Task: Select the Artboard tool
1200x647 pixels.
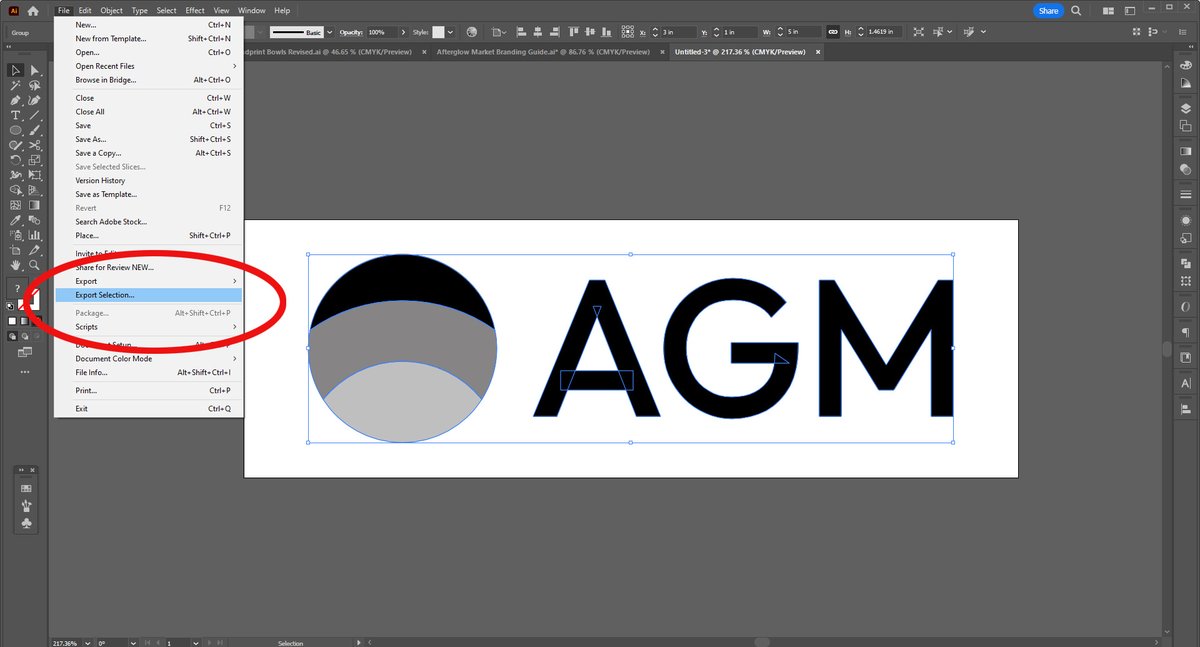Action: 16,250
